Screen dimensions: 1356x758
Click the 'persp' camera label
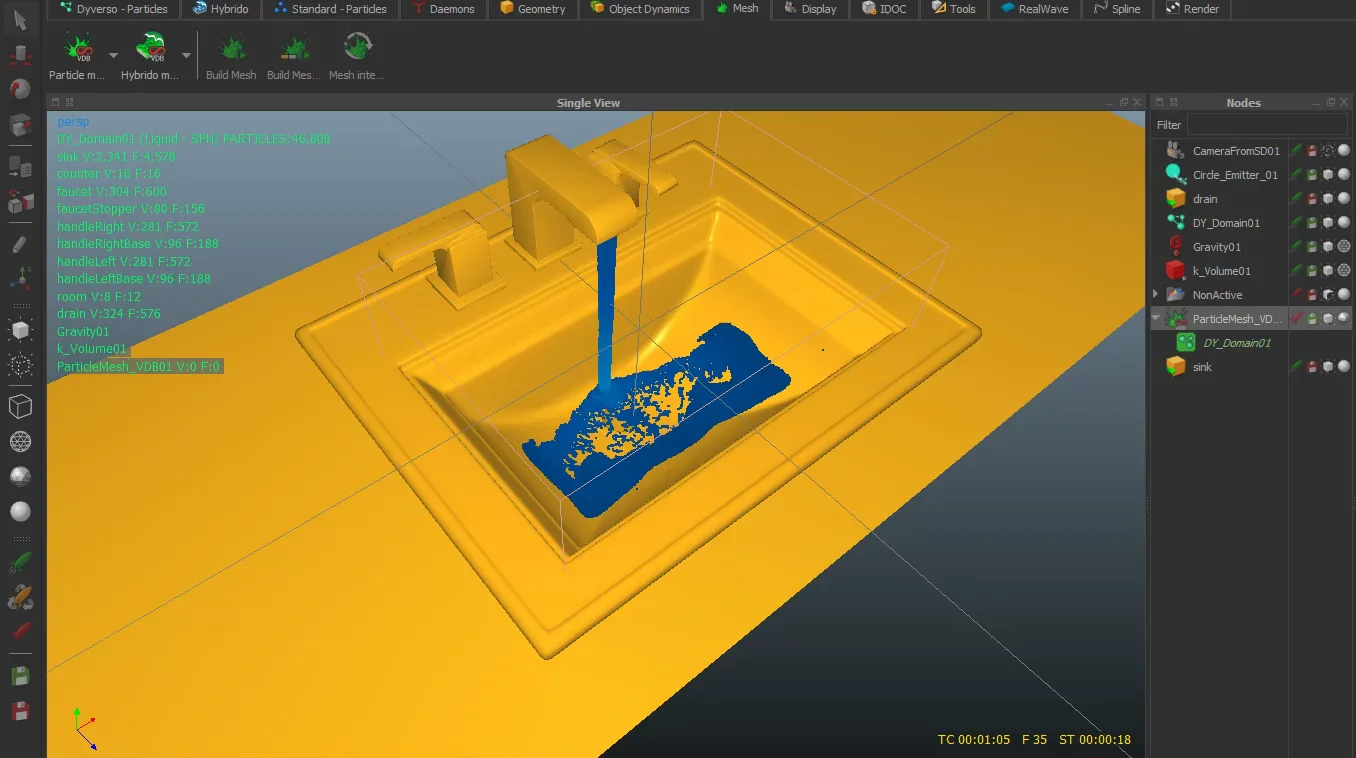tap(73, 121)
